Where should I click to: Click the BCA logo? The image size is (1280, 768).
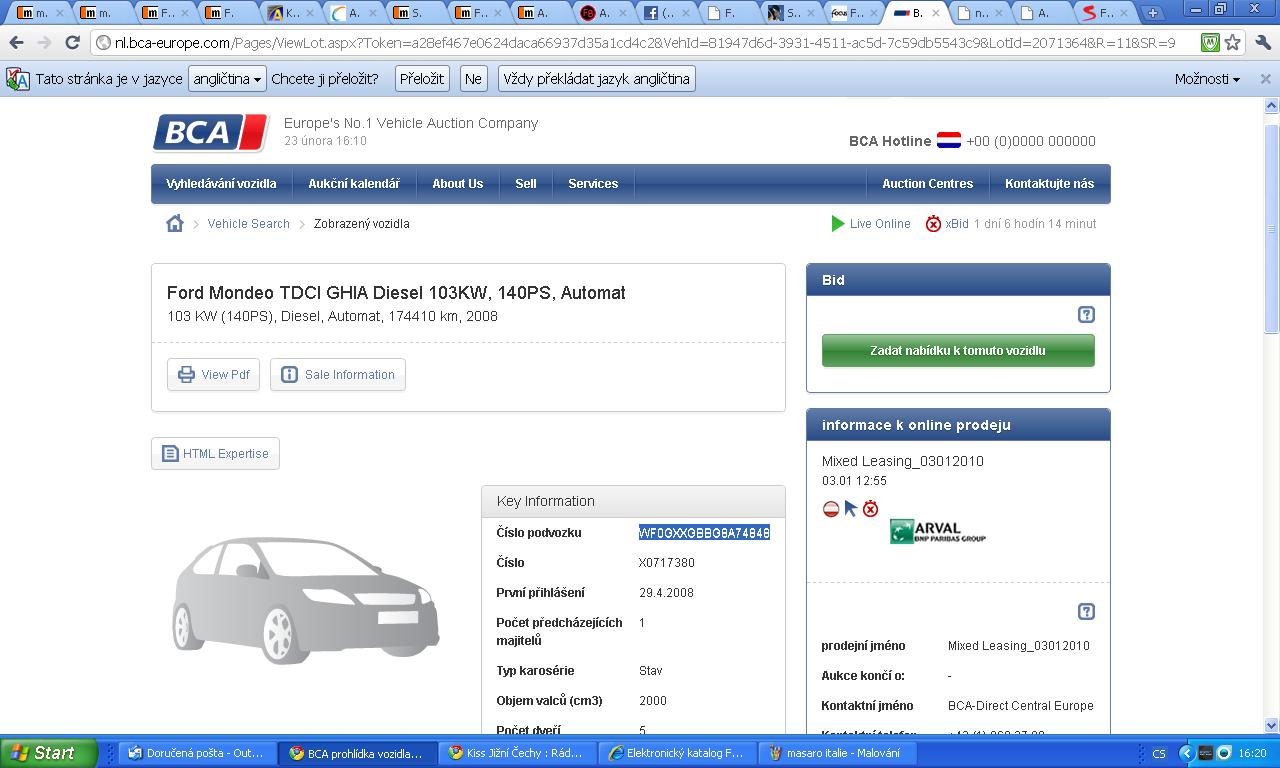tap(210, 133)
